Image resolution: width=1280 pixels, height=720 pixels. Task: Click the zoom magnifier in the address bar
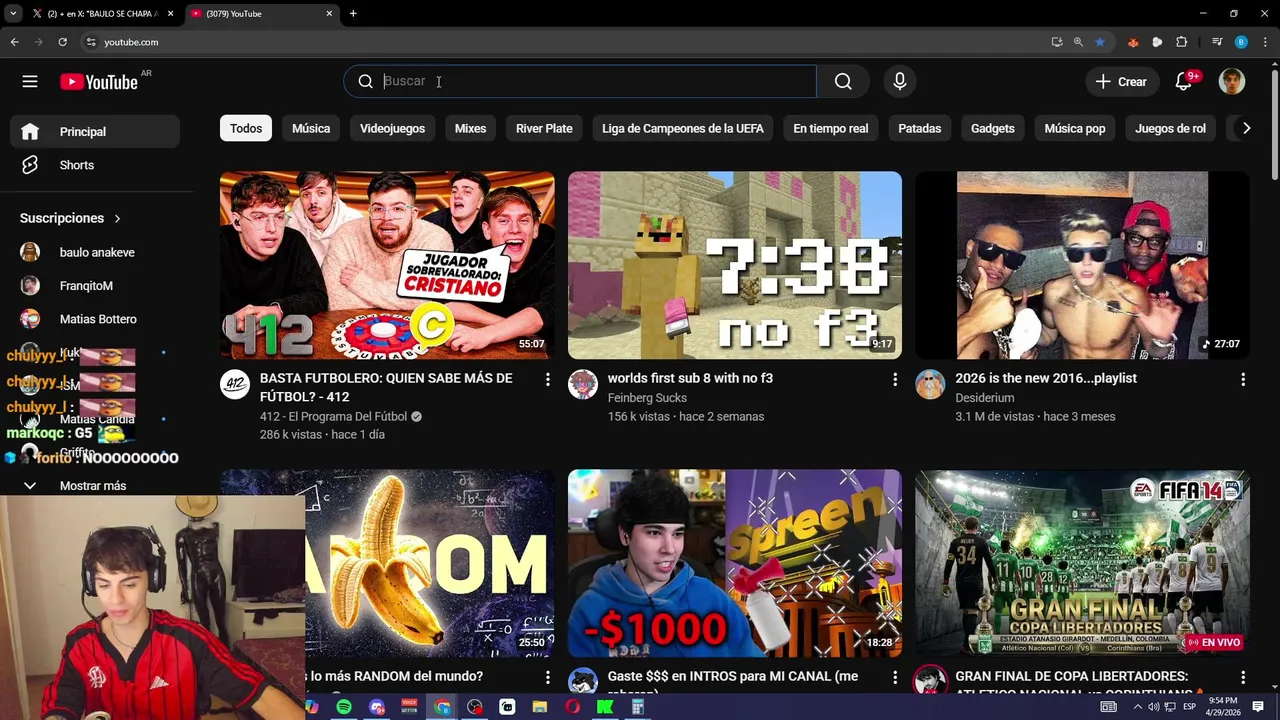pyautogui.click(x=1078, y=42)
